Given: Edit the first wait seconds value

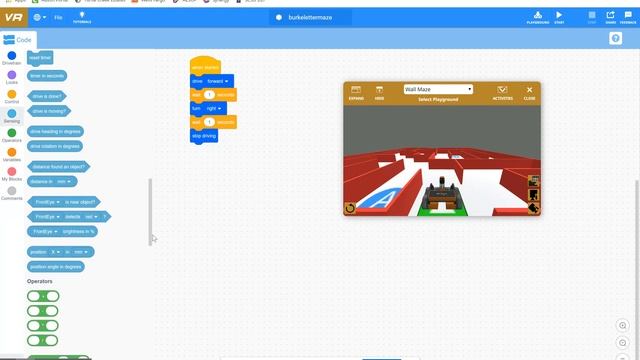Looking at the screenshot, I should (x=209, y=95).
